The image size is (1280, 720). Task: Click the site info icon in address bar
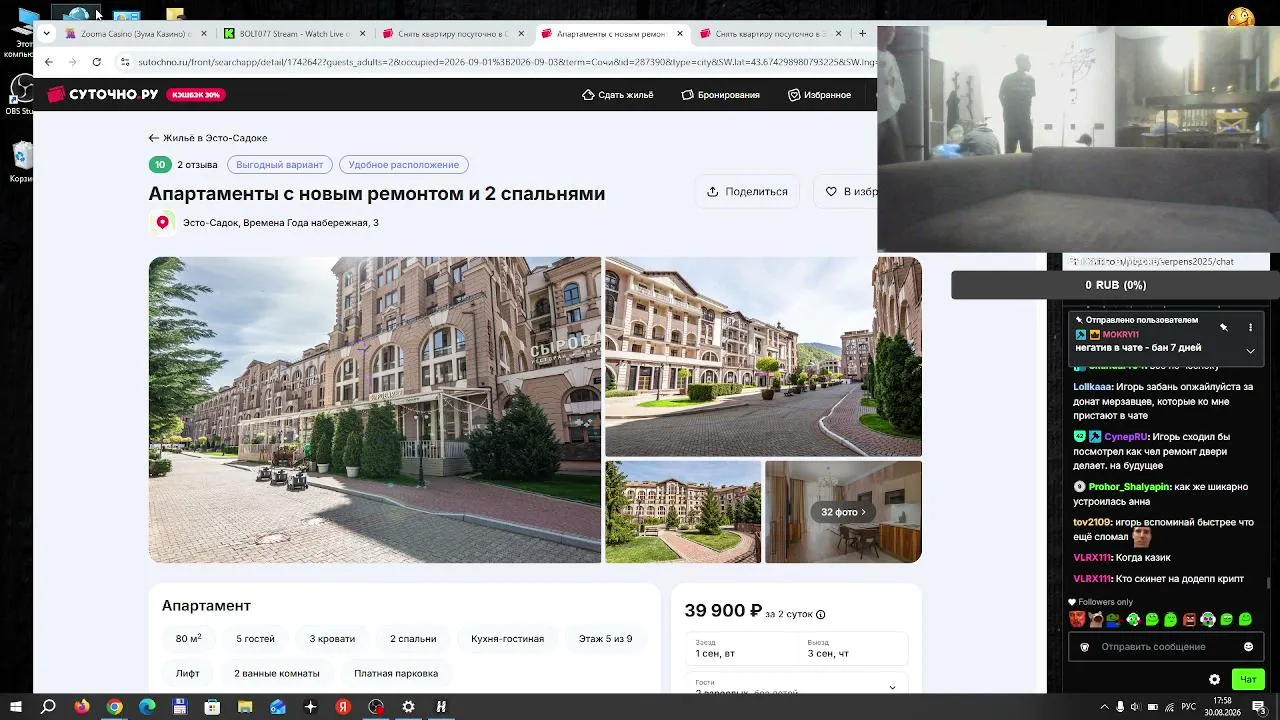[125, 62]
